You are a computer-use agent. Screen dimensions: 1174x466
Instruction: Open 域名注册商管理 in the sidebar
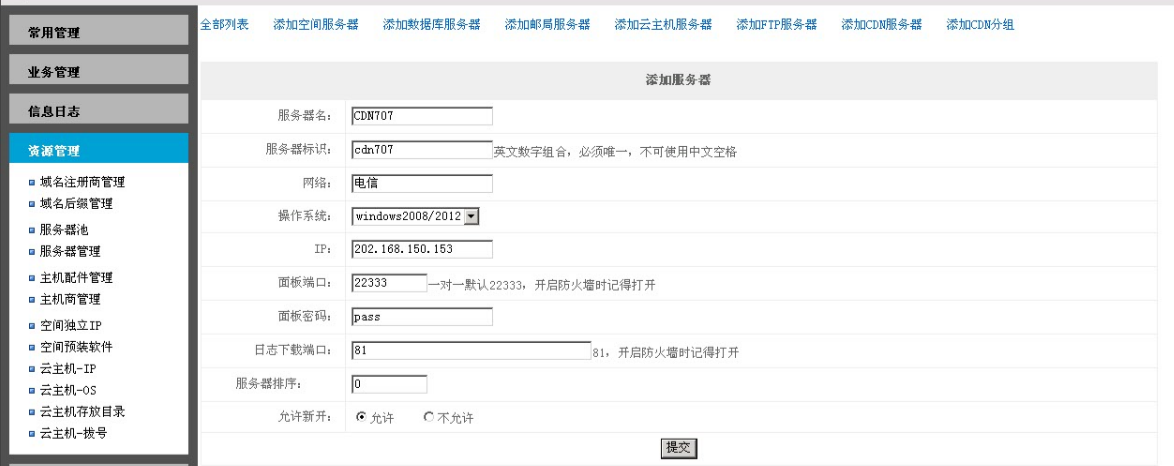[82, 182]
